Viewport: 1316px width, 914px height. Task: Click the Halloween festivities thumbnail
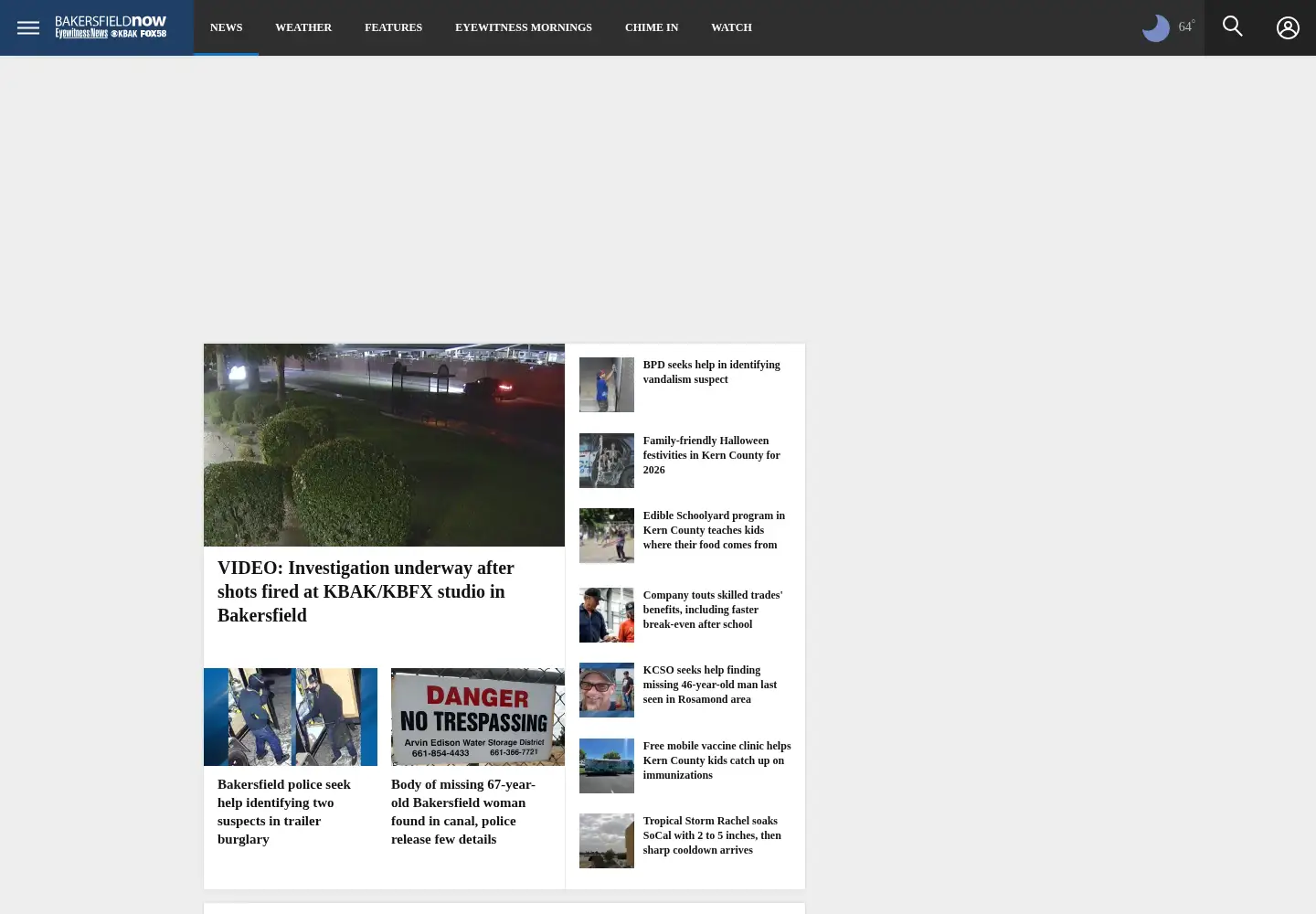tap(607, 461)
